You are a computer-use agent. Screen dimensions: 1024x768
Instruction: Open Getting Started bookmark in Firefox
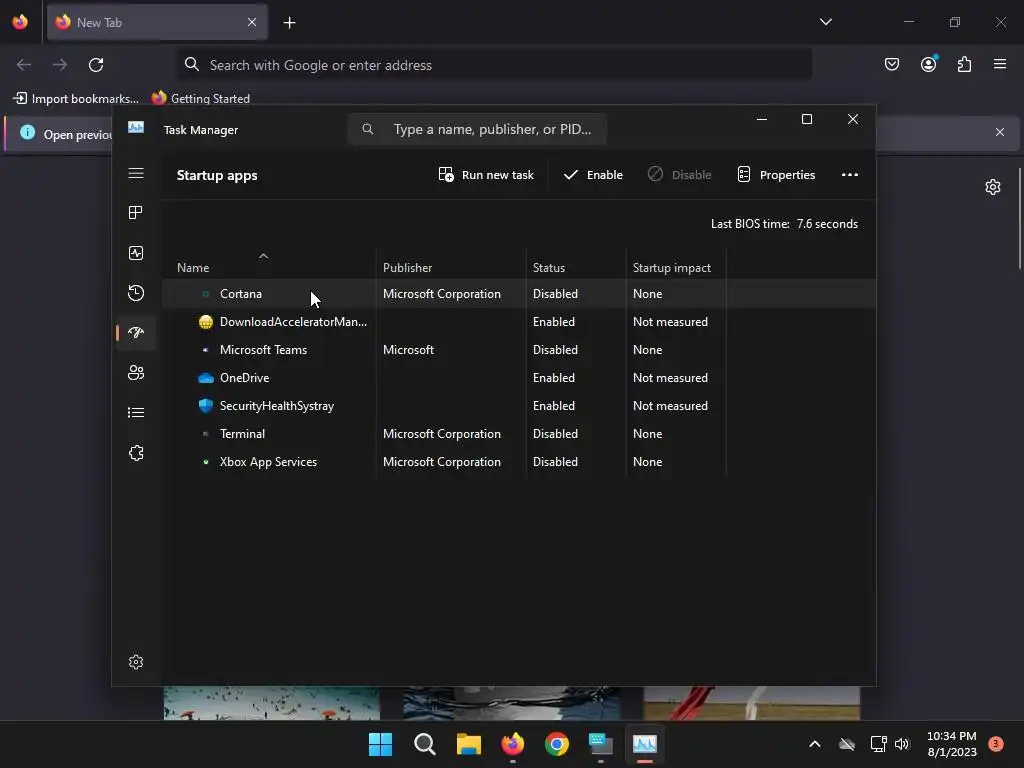[201, 99]
